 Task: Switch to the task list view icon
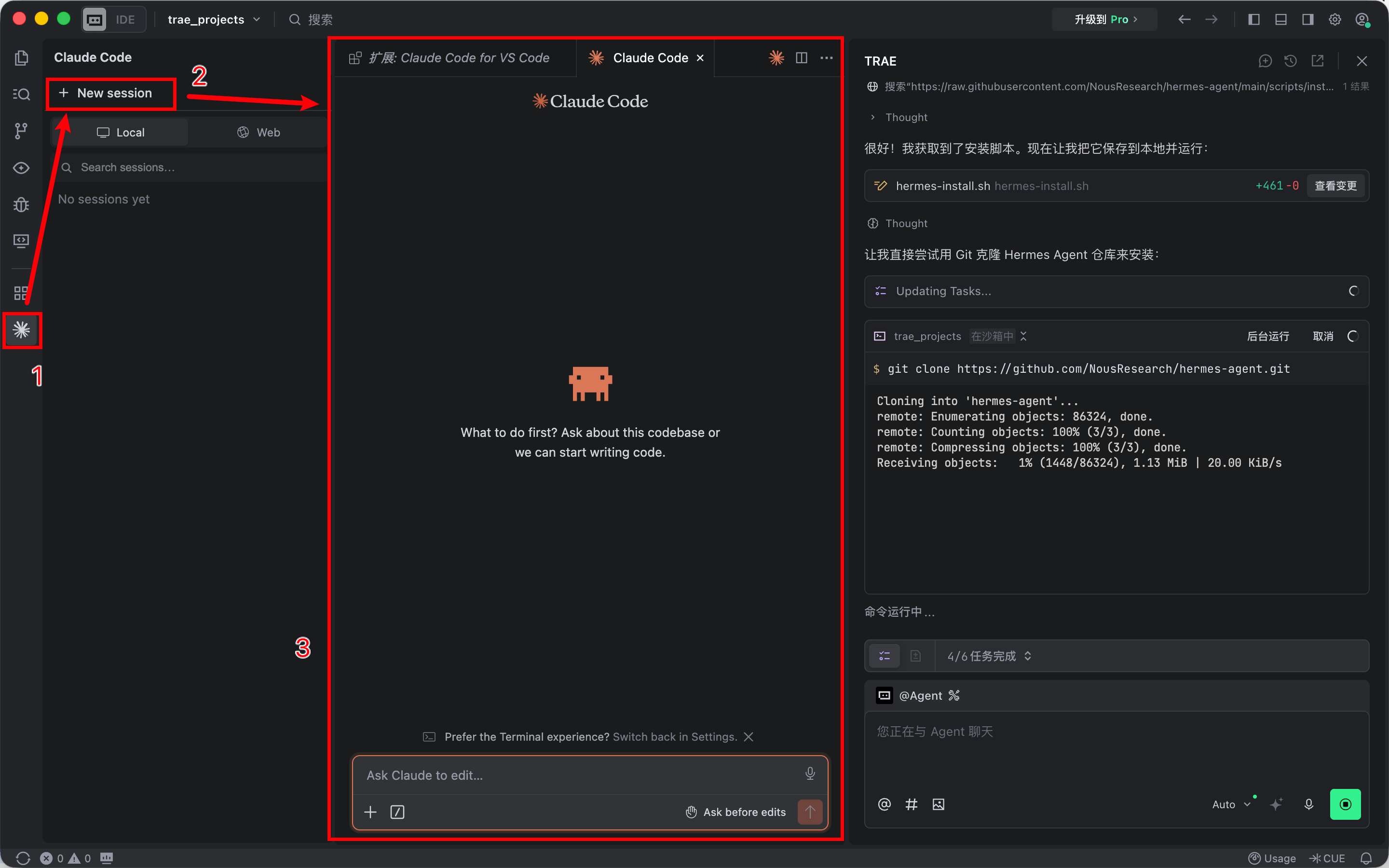[x=885, y=656]
